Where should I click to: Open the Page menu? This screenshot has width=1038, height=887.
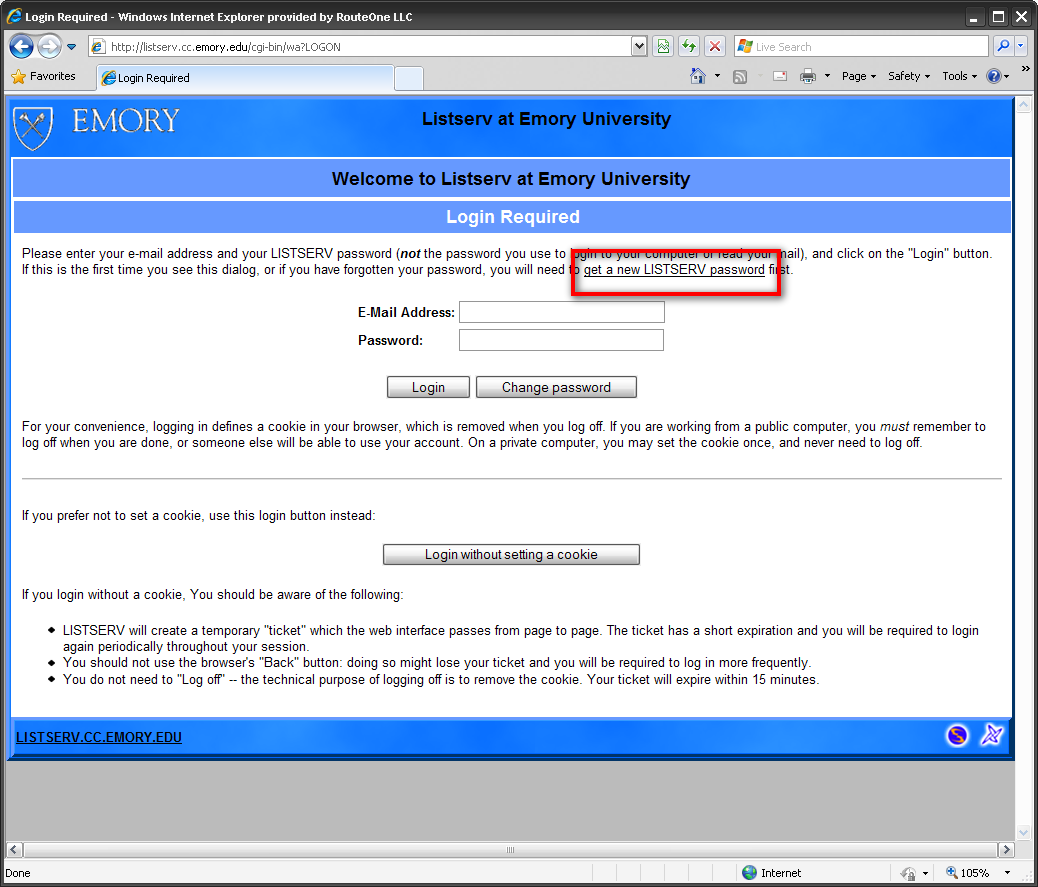point(859,76)
